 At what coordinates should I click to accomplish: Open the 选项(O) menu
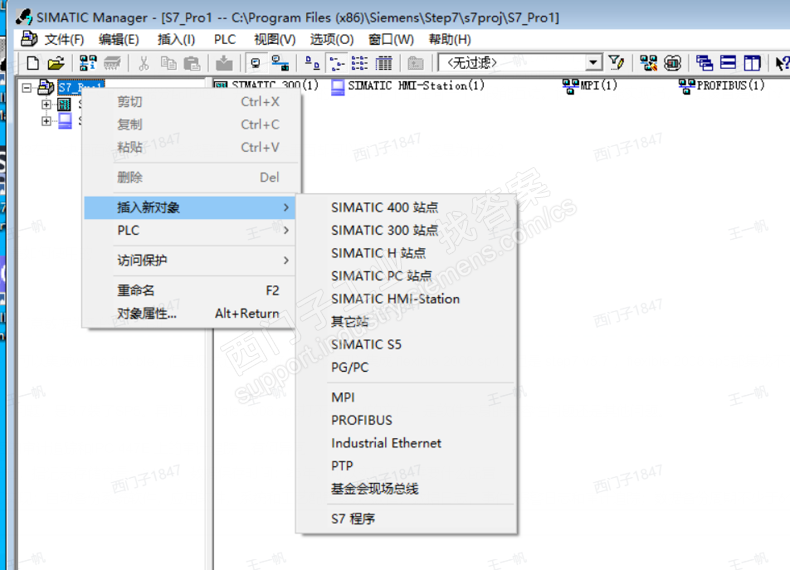(332, 39)
